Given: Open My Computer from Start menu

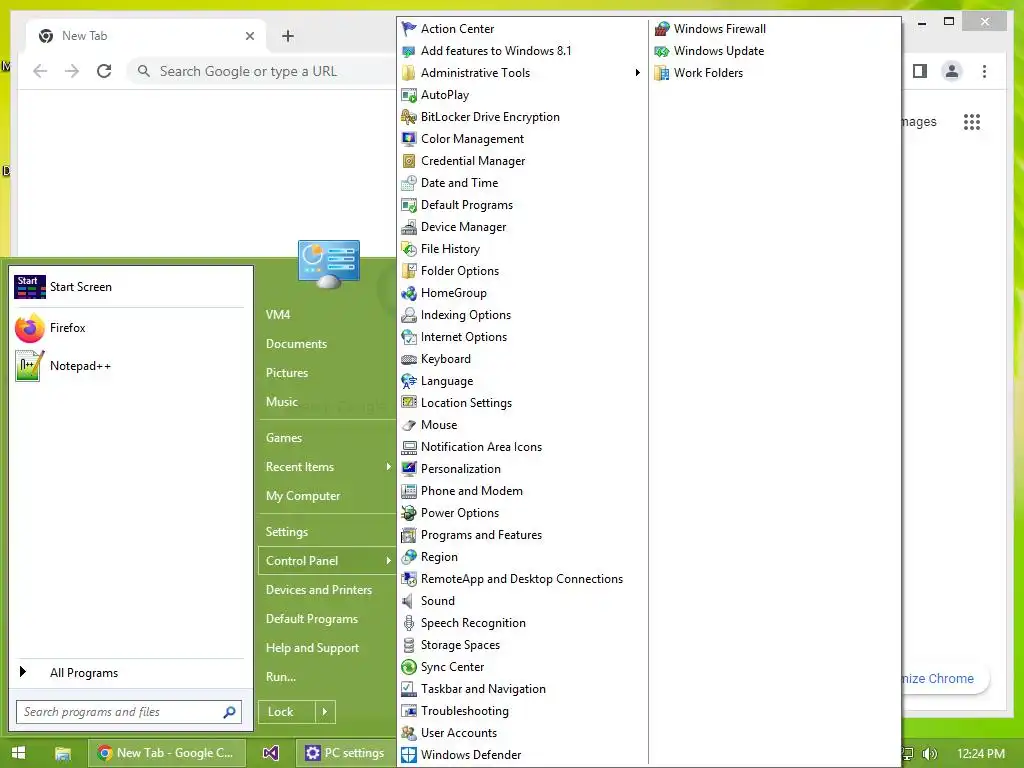Looking at the screenshot, I should [303, 496].
